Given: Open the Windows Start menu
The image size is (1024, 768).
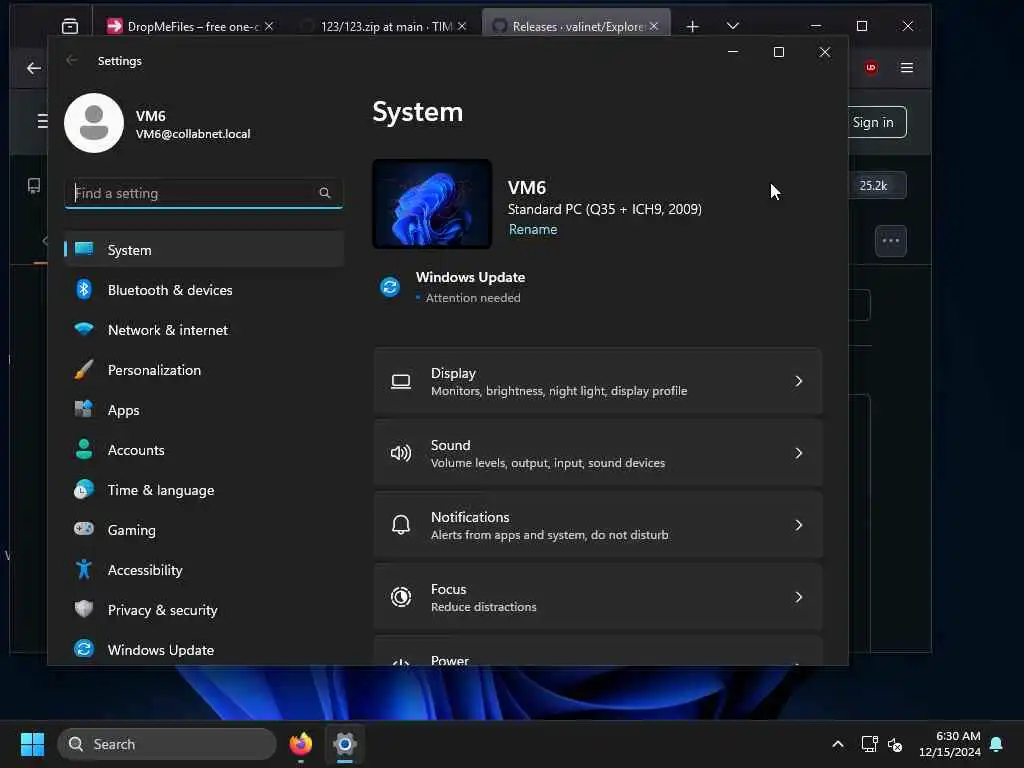Looking at the screenshot, I should 32,744.
